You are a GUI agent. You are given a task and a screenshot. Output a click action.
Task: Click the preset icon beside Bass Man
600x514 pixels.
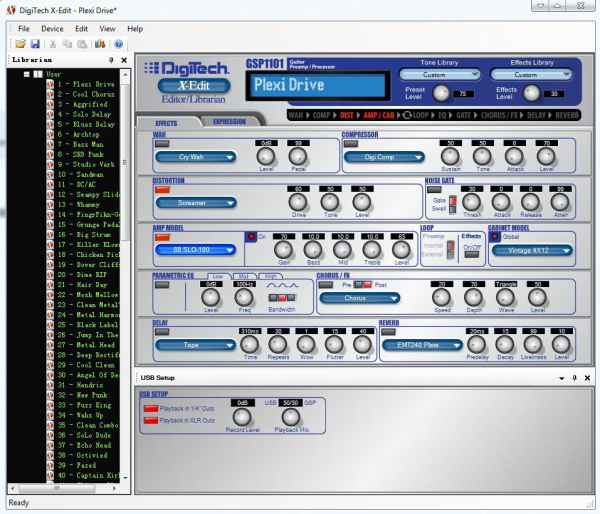point(50,144)
